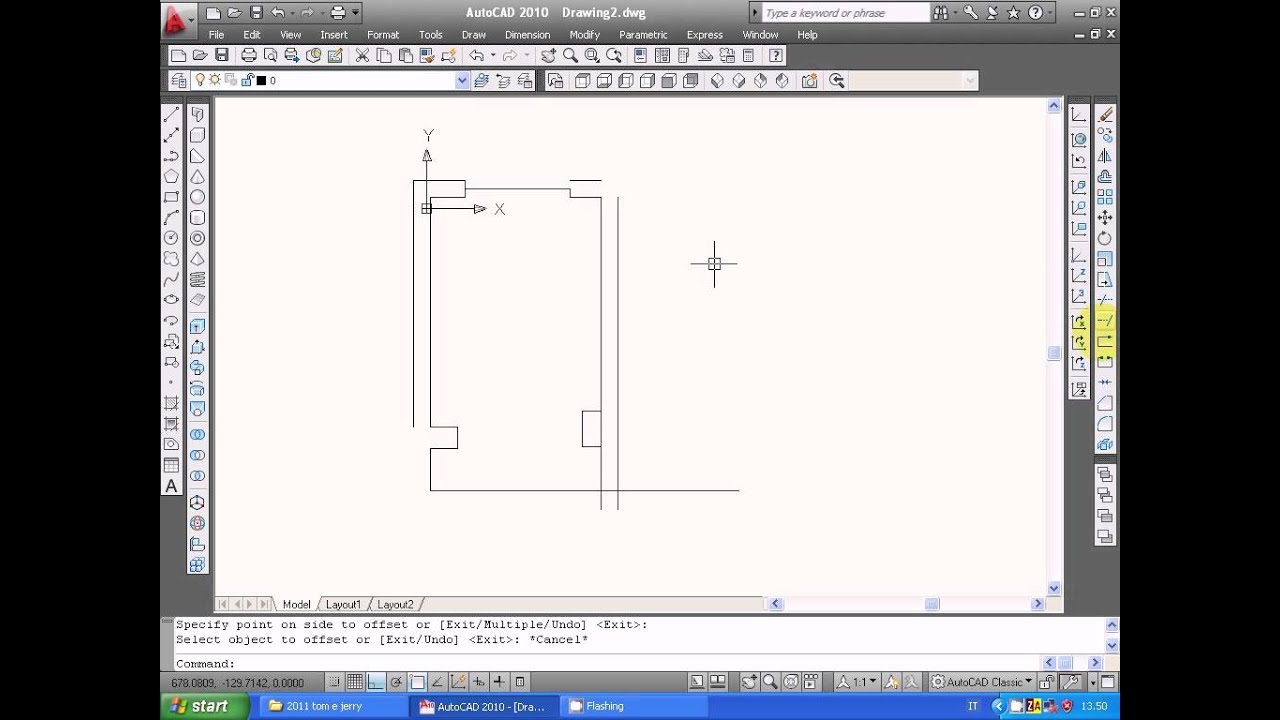This screenshot has height=720, width=1280.
Task: Open the Dimension menu
Action: (527, 34)
